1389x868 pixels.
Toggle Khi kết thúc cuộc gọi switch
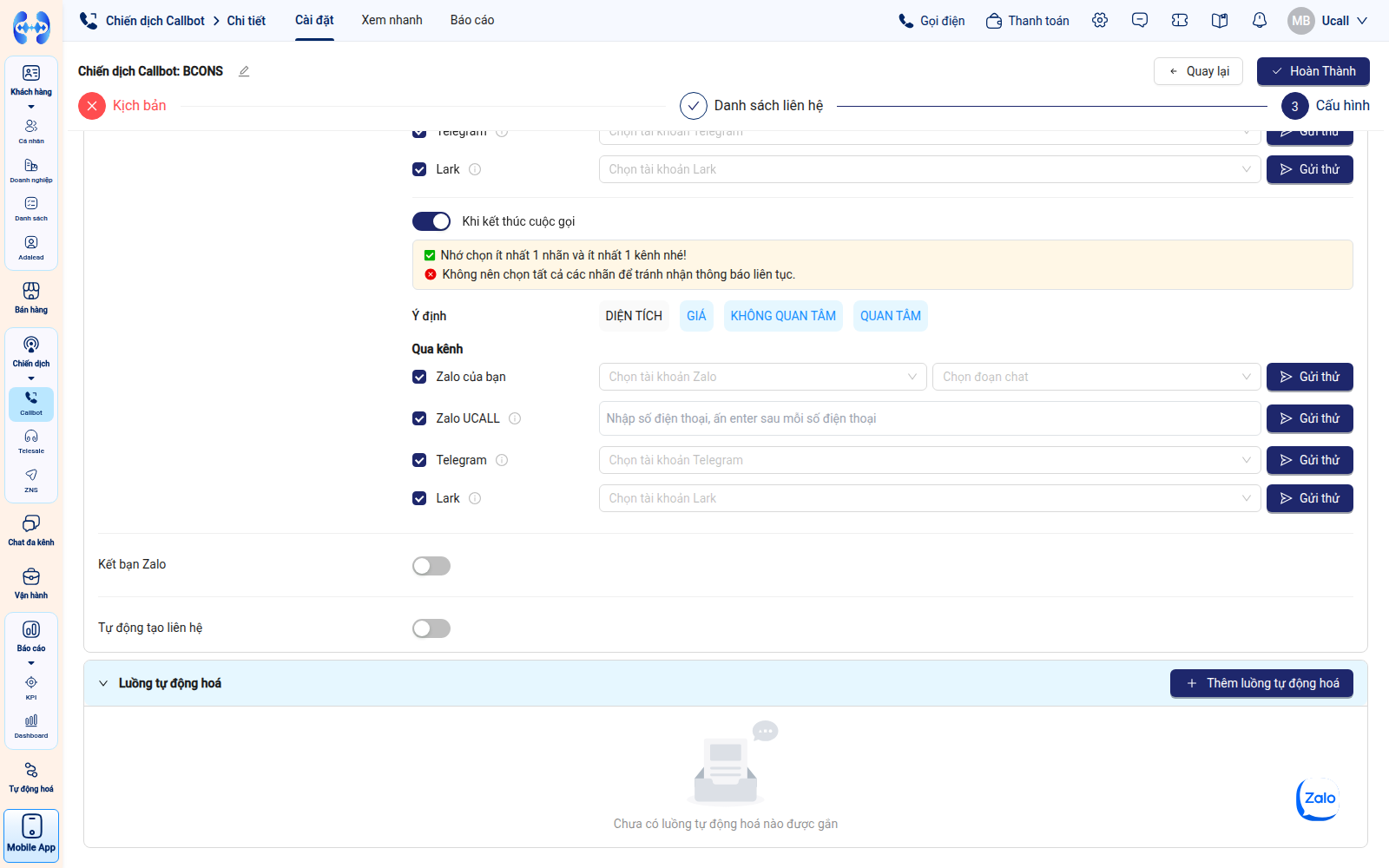click(431, 221)
